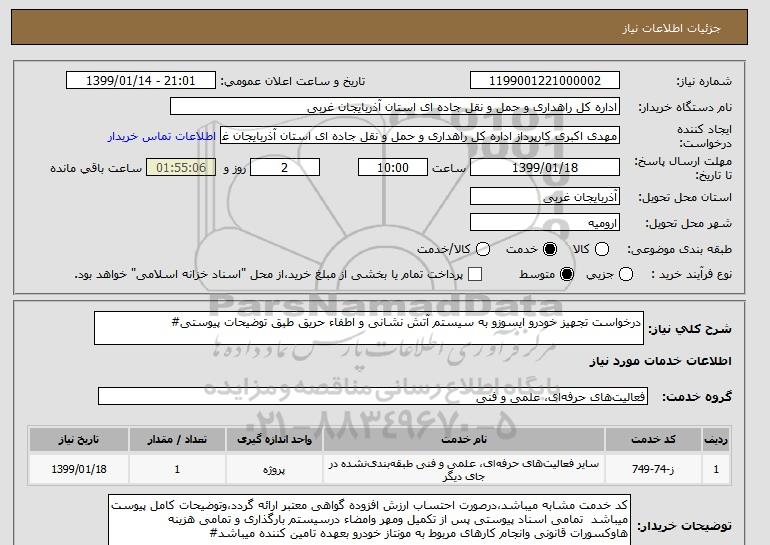The height and width of the screenshot is (545, 770).
Task: Click the general need description text box
Action: pos(369,328)
